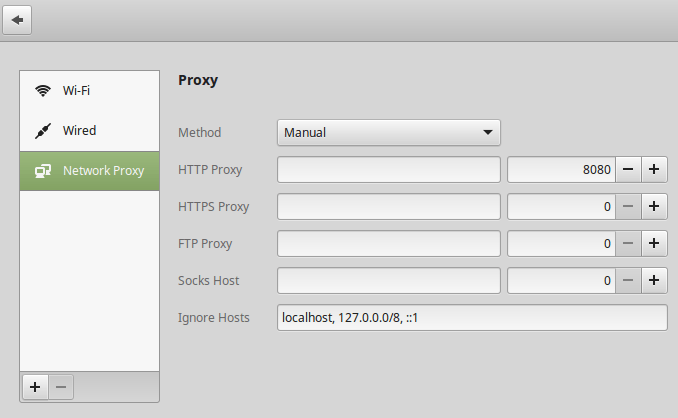Click the FTP Proxy label
678x418 pixels.
[x=205, y=244]
